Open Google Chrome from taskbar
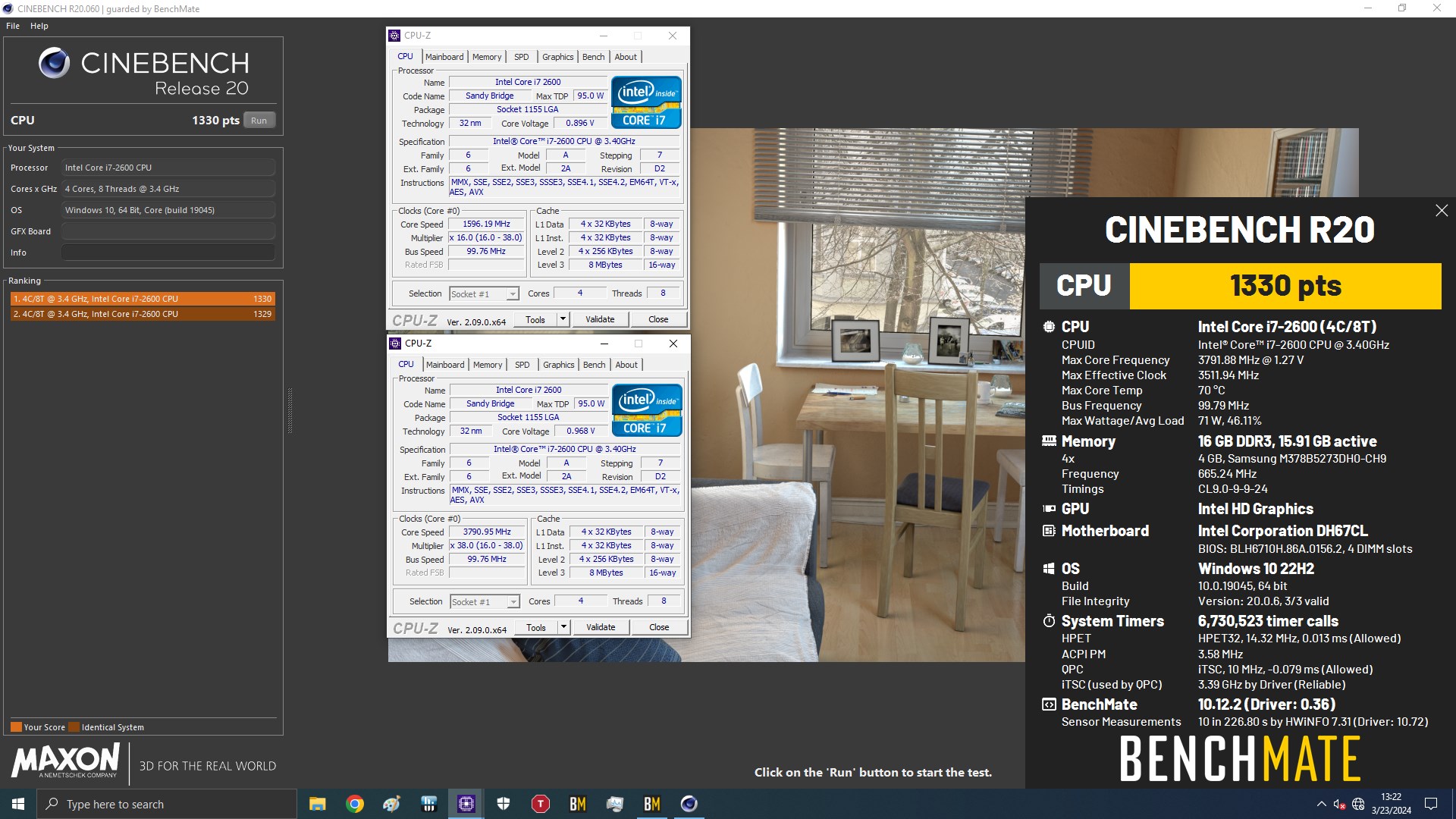The width and height of the screenshot is (1456, 819). coord(355,804)
